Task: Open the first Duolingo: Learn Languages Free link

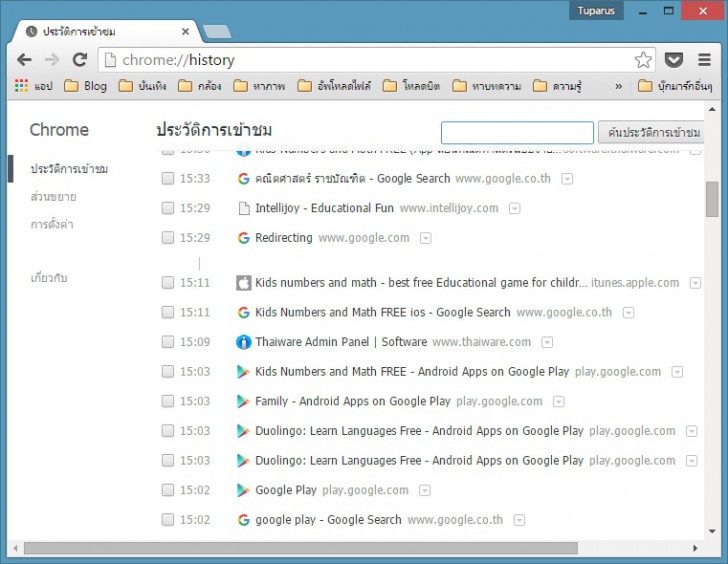Action: click(419, 431)
